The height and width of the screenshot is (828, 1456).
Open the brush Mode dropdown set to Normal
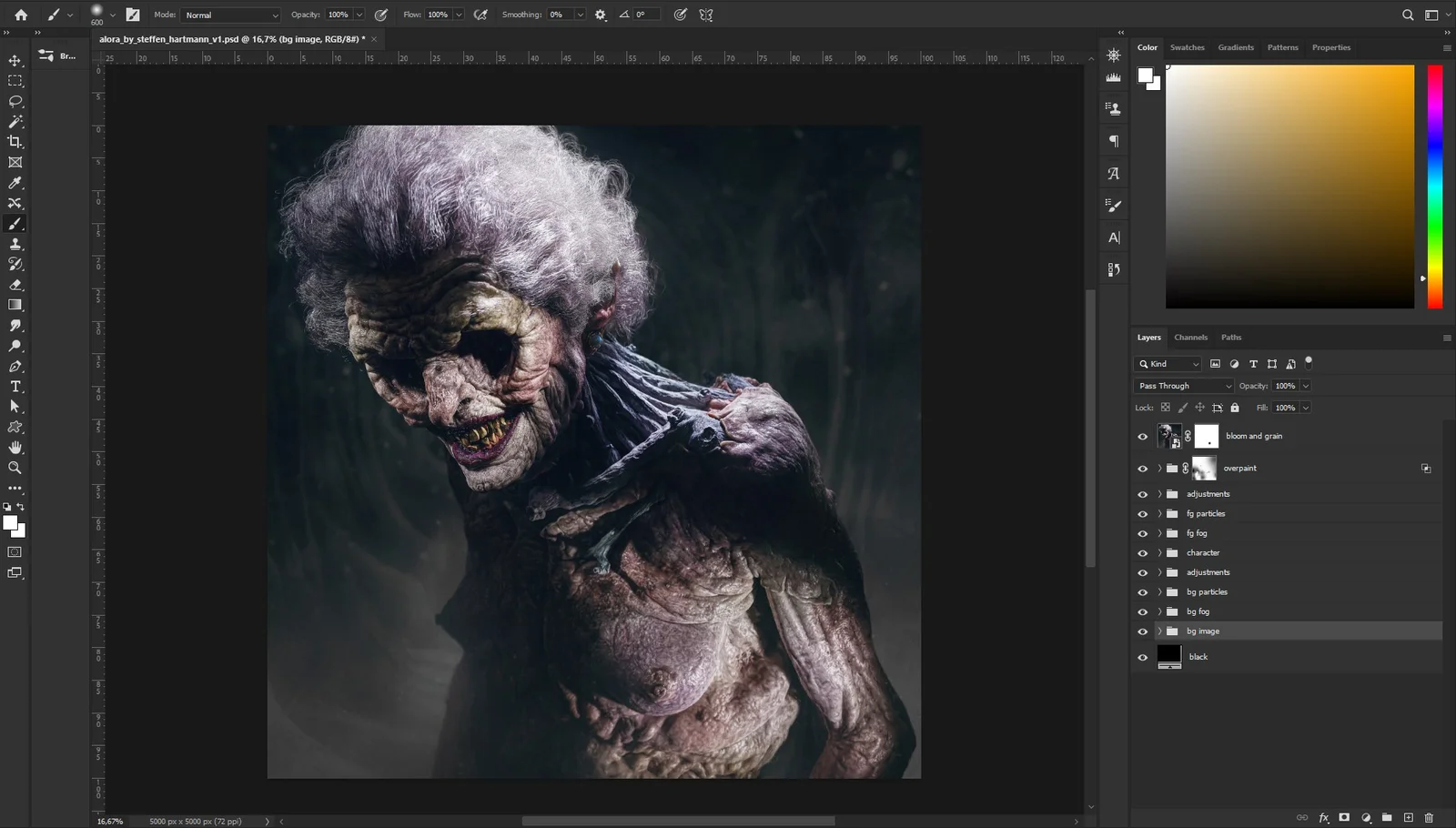[229, 15]
